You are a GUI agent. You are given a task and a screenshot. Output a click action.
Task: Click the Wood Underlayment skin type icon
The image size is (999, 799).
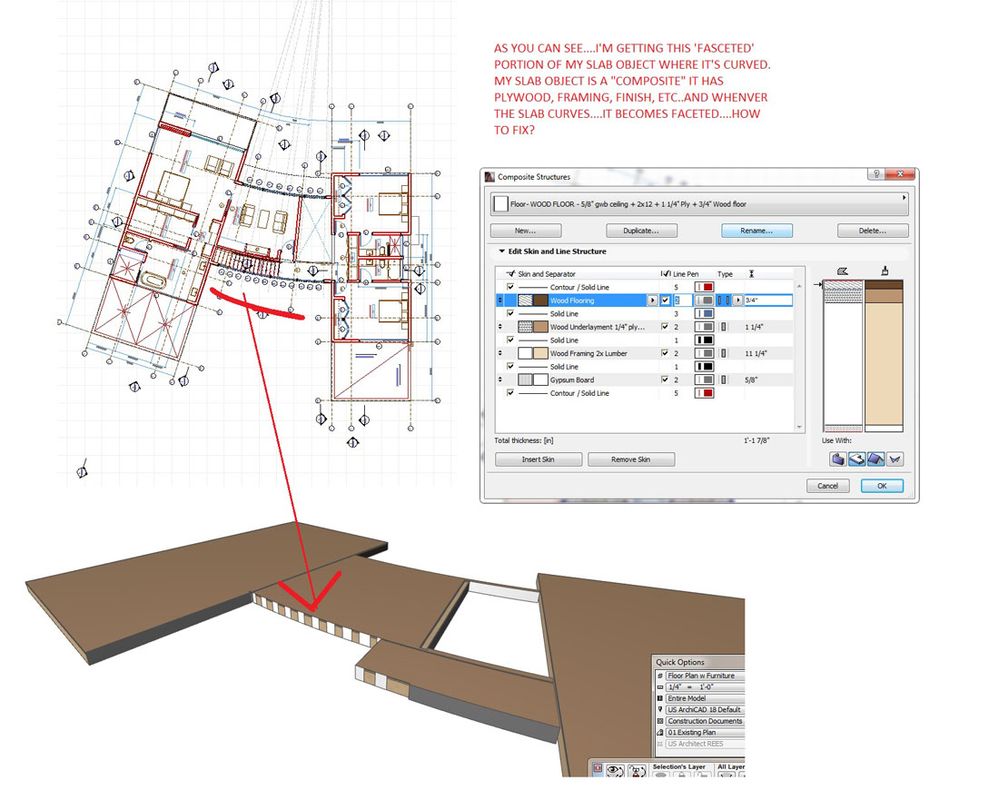[x=724, y=327]
